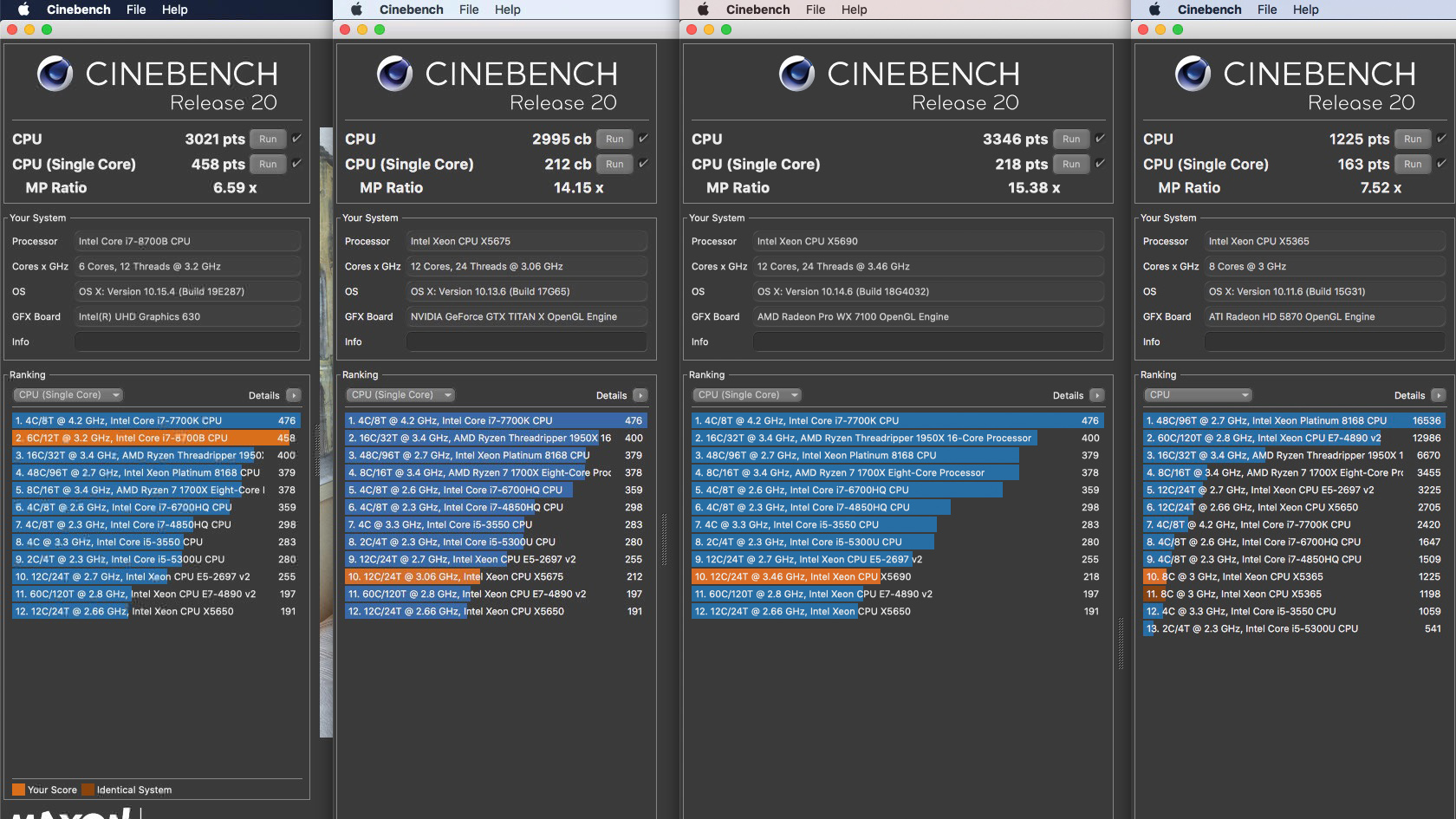
Task: Run CPU test in X5365 window
Action: point(1413,139)
